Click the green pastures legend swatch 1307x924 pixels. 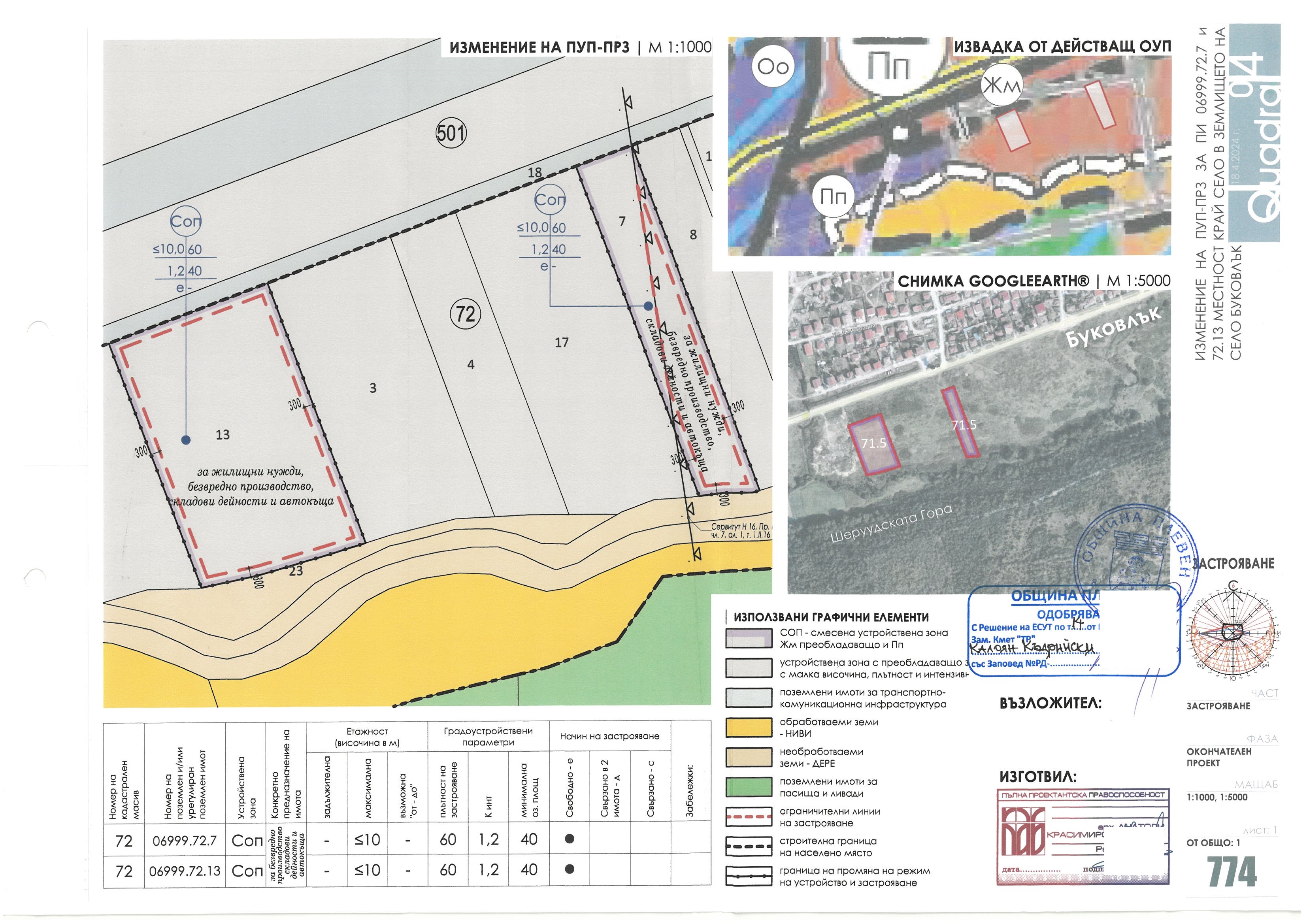coord(748,787)
